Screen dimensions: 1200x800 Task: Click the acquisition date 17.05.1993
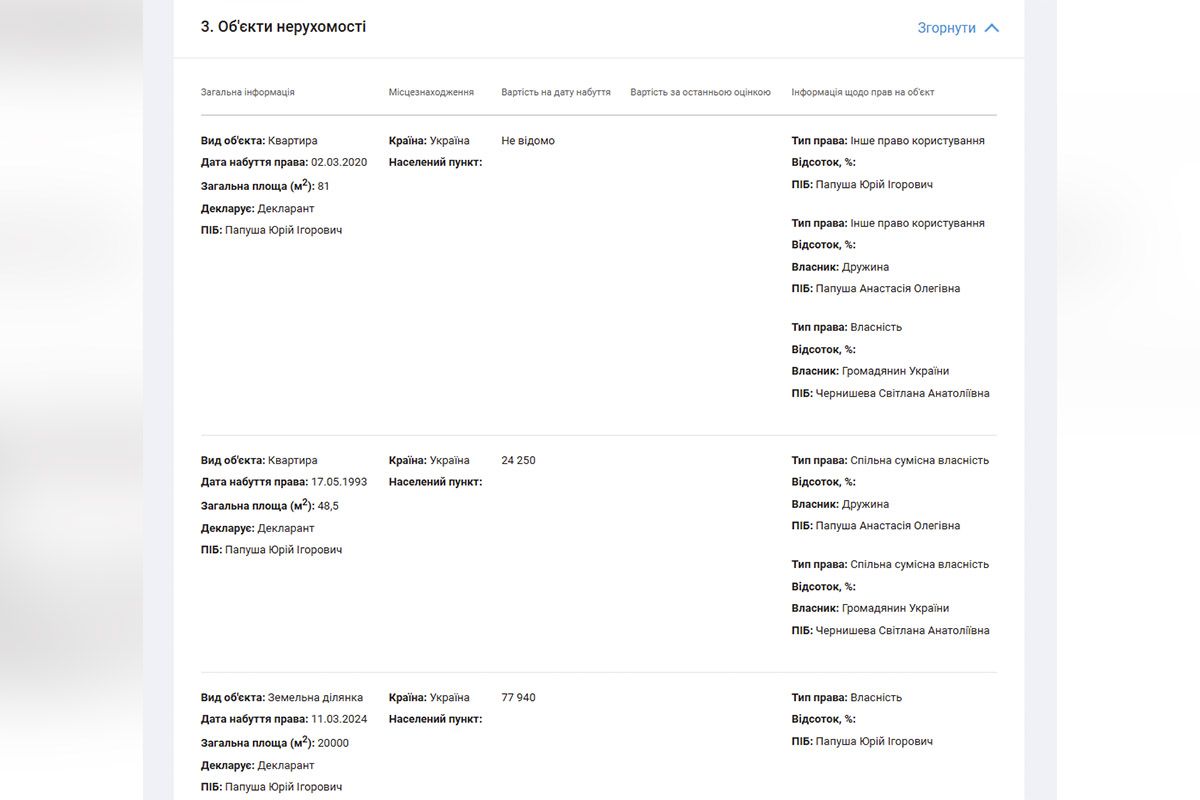click(x=339, y=482)
